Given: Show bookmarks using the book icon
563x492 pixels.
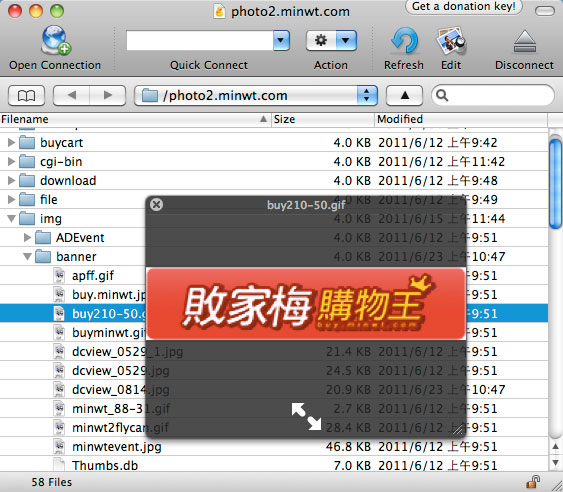Looking at the screenshot, I should (x=26, y=96).
